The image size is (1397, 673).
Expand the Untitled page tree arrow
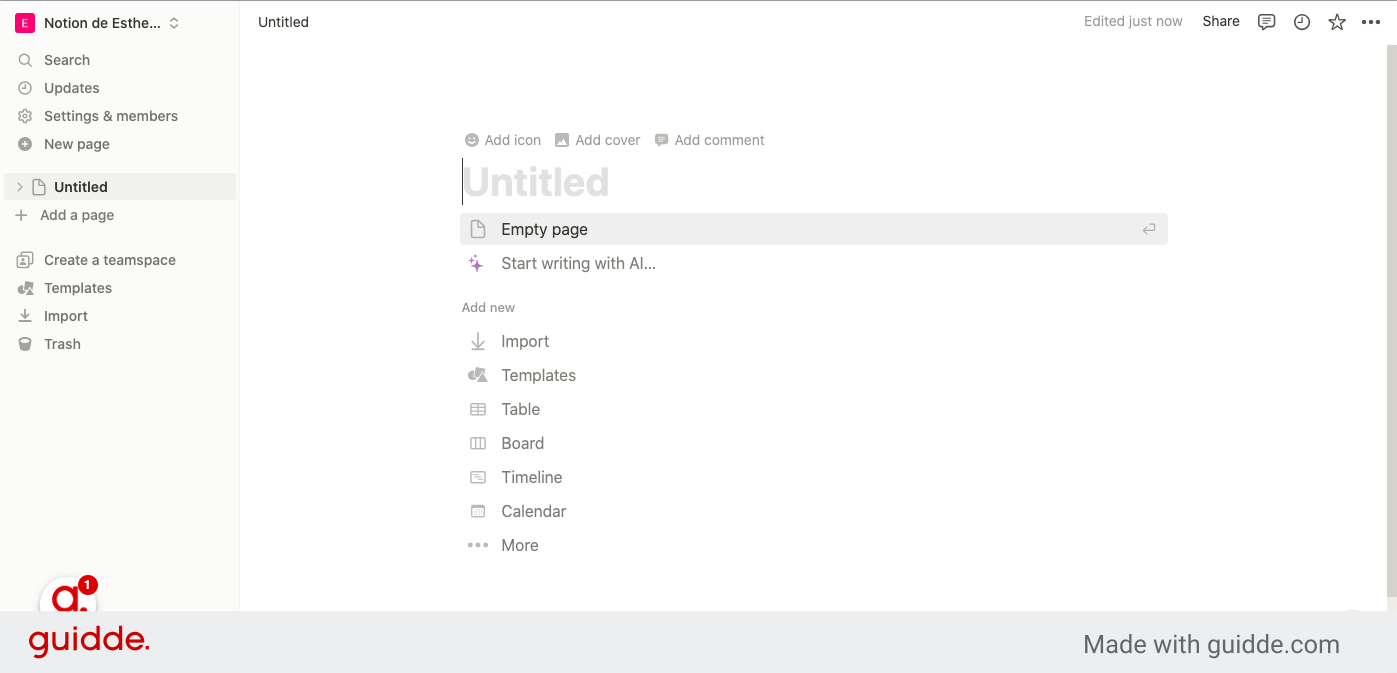click(x=20, y=187)
